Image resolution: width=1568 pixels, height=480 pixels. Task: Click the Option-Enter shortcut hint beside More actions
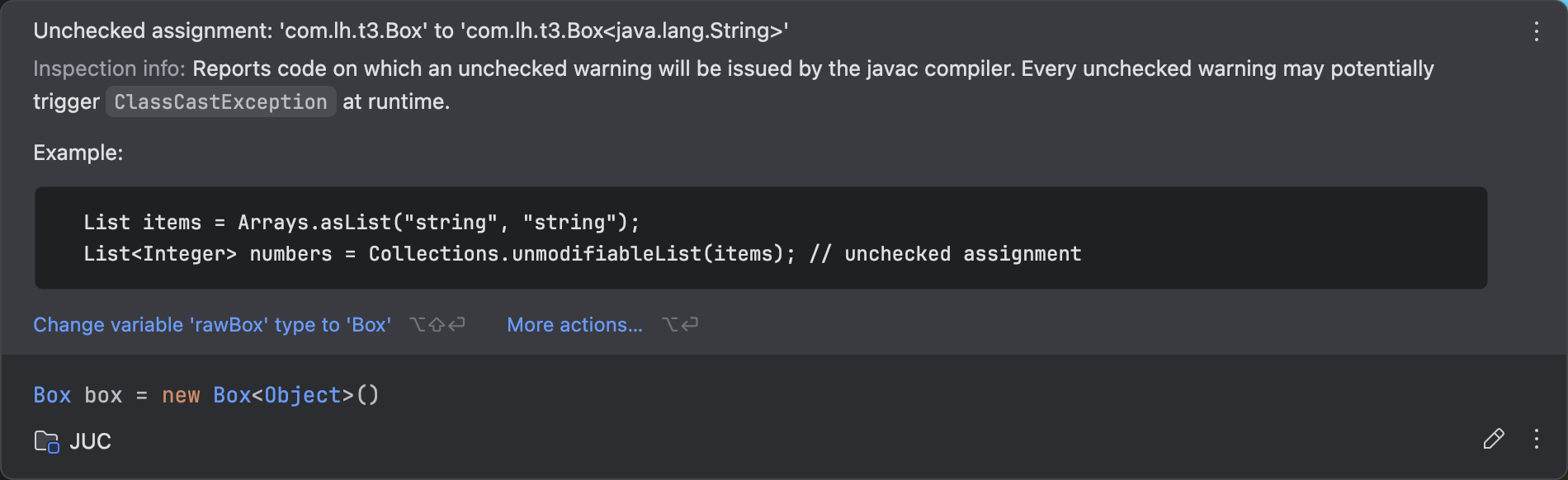(680, 324)
